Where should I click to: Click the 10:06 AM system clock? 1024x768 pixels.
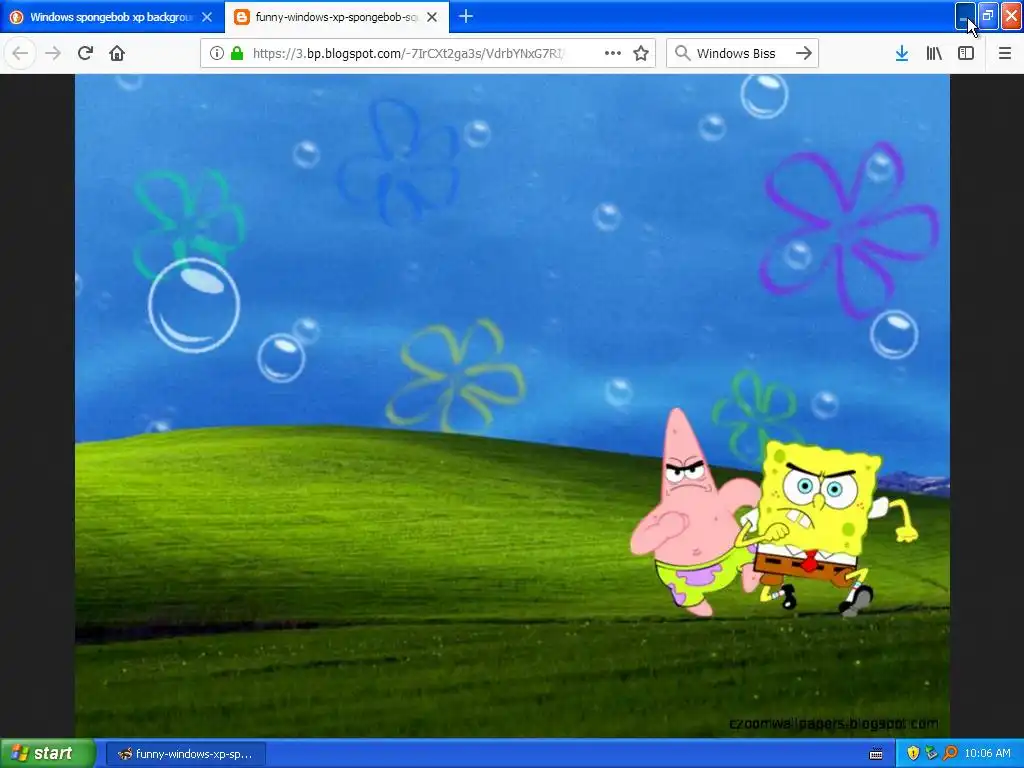[987, 754]
